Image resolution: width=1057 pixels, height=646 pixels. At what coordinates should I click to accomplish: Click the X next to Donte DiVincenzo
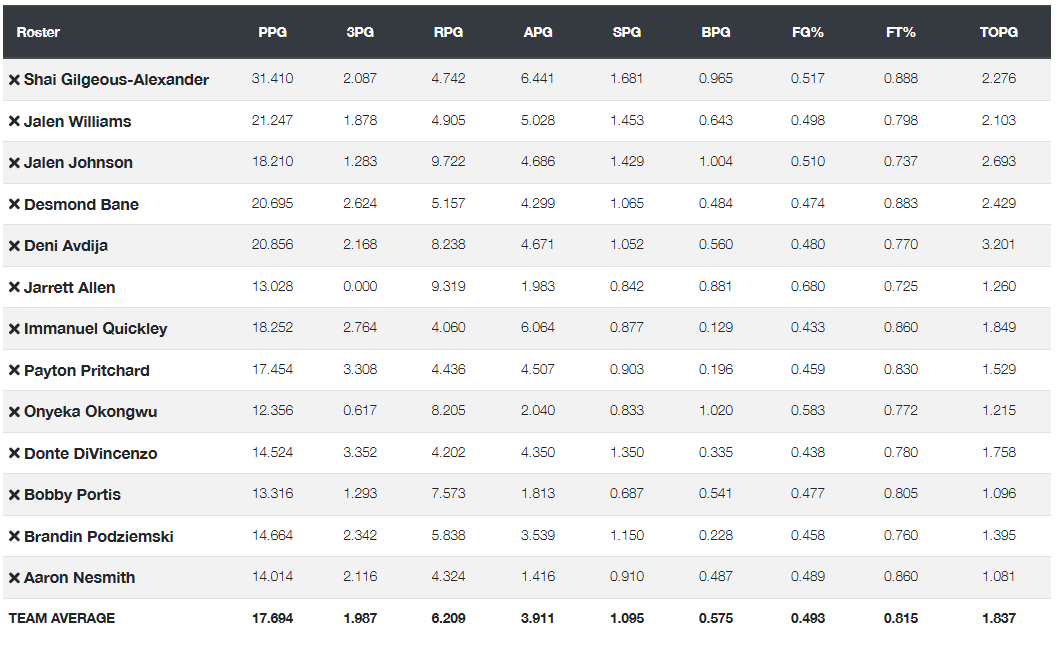(14, 453)
